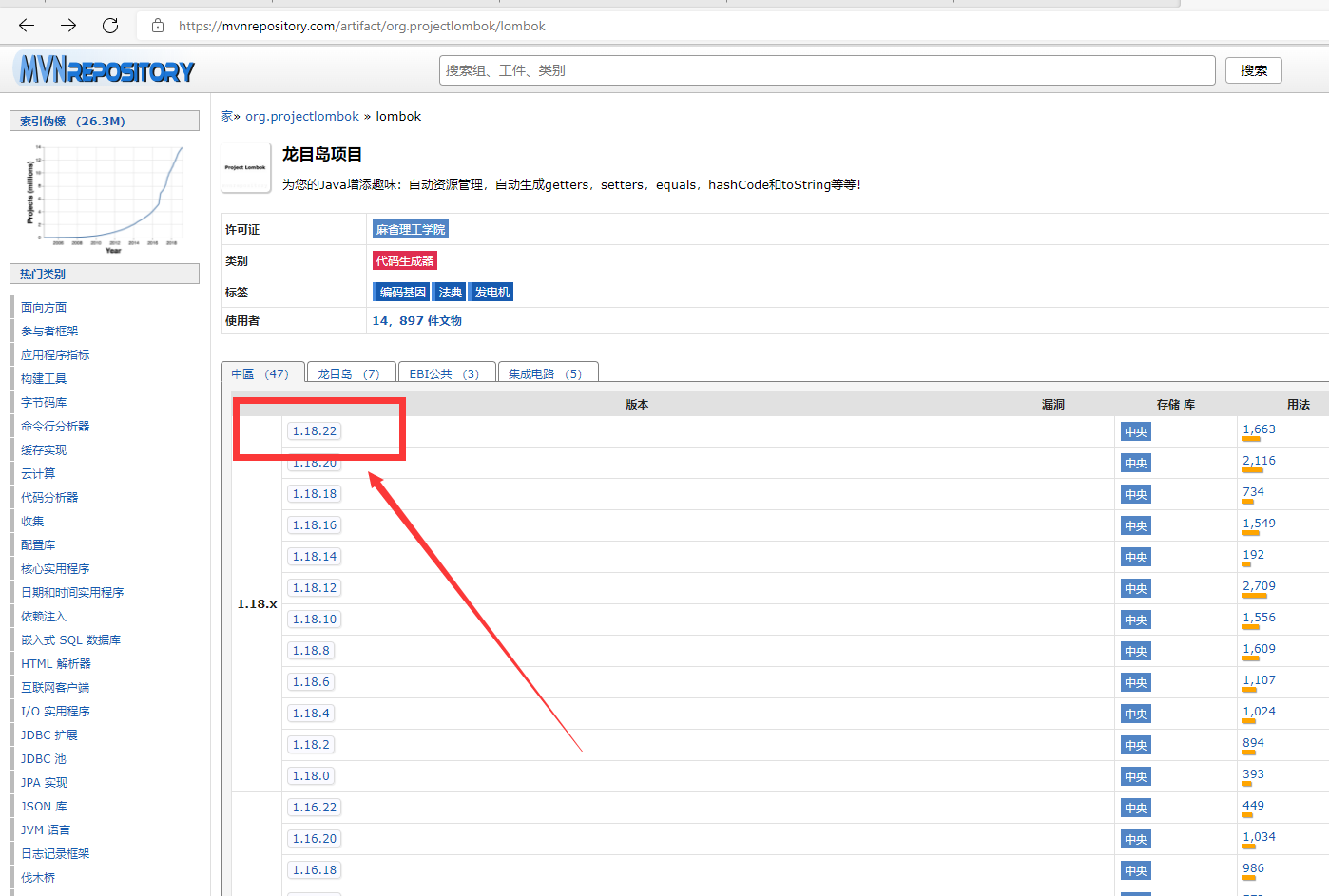Viewport: 1329px width, 896px height.
Task: Open the 2,709 usages link
Action: click(x=1259, y=585)
